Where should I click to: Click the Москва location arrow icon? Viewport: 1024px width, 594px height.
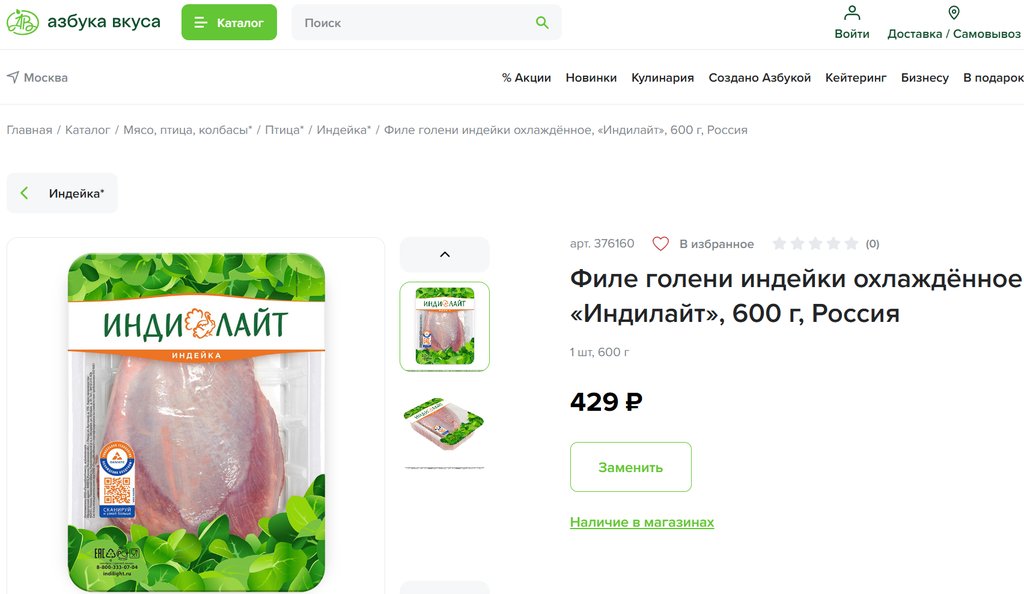(x=12, y=77)
